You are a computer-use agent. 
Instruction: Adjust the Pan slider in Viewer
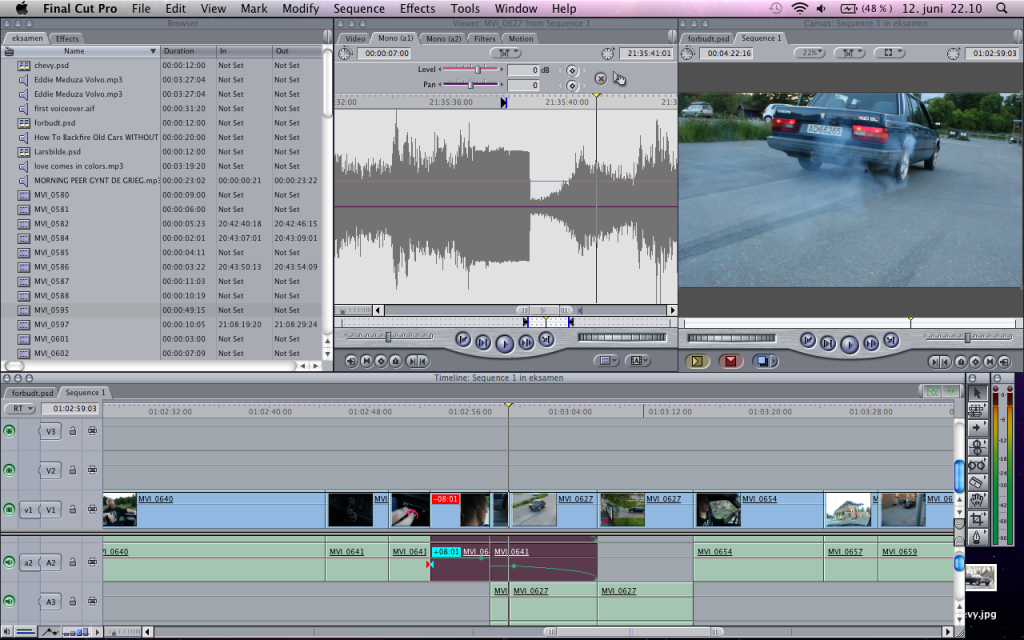(472, 84)
